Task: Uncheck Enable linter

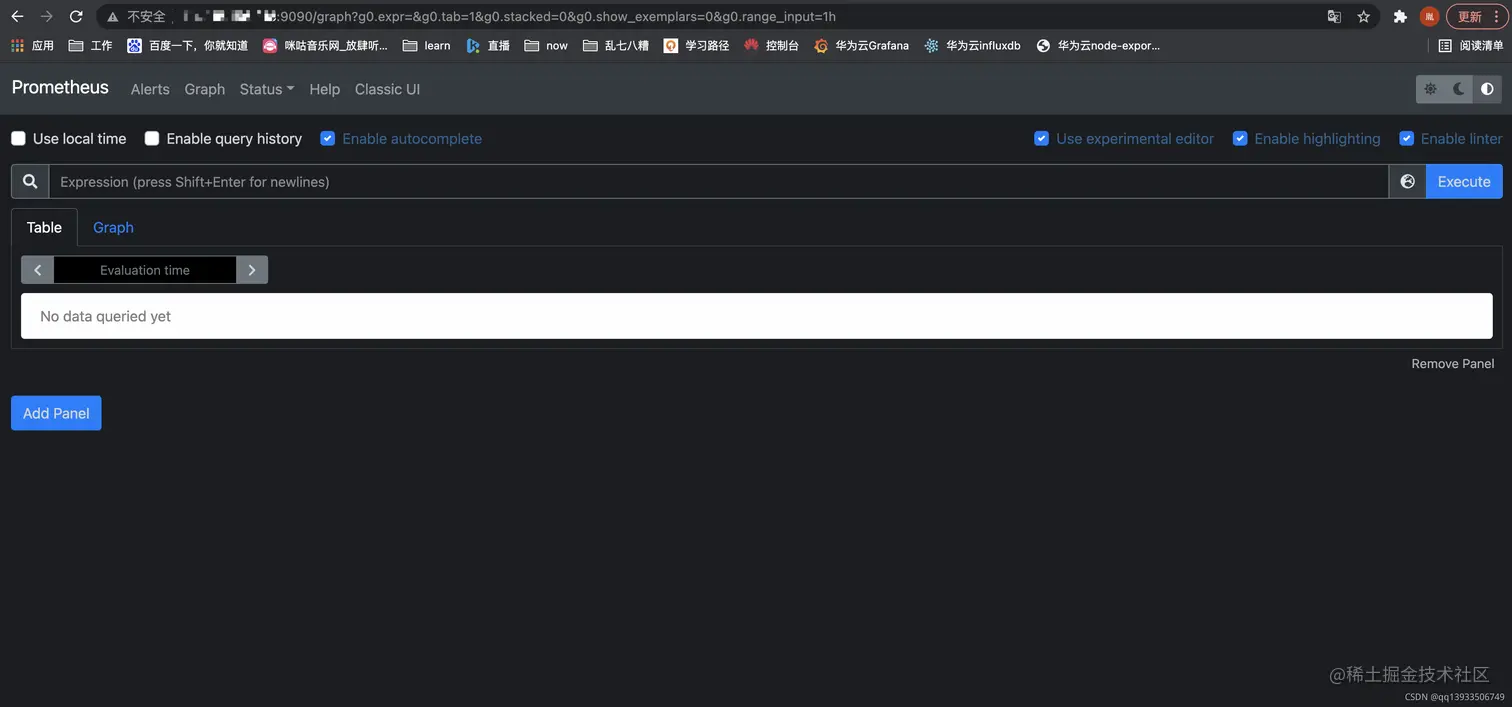Action: pos(1406,139)
